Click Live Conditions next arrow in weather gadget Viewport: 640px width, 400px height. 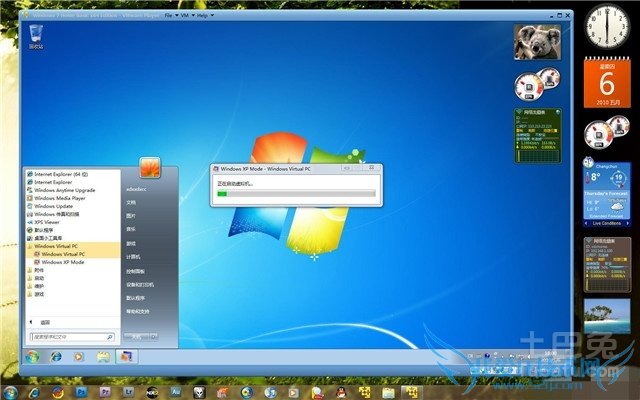coord(627,224)
